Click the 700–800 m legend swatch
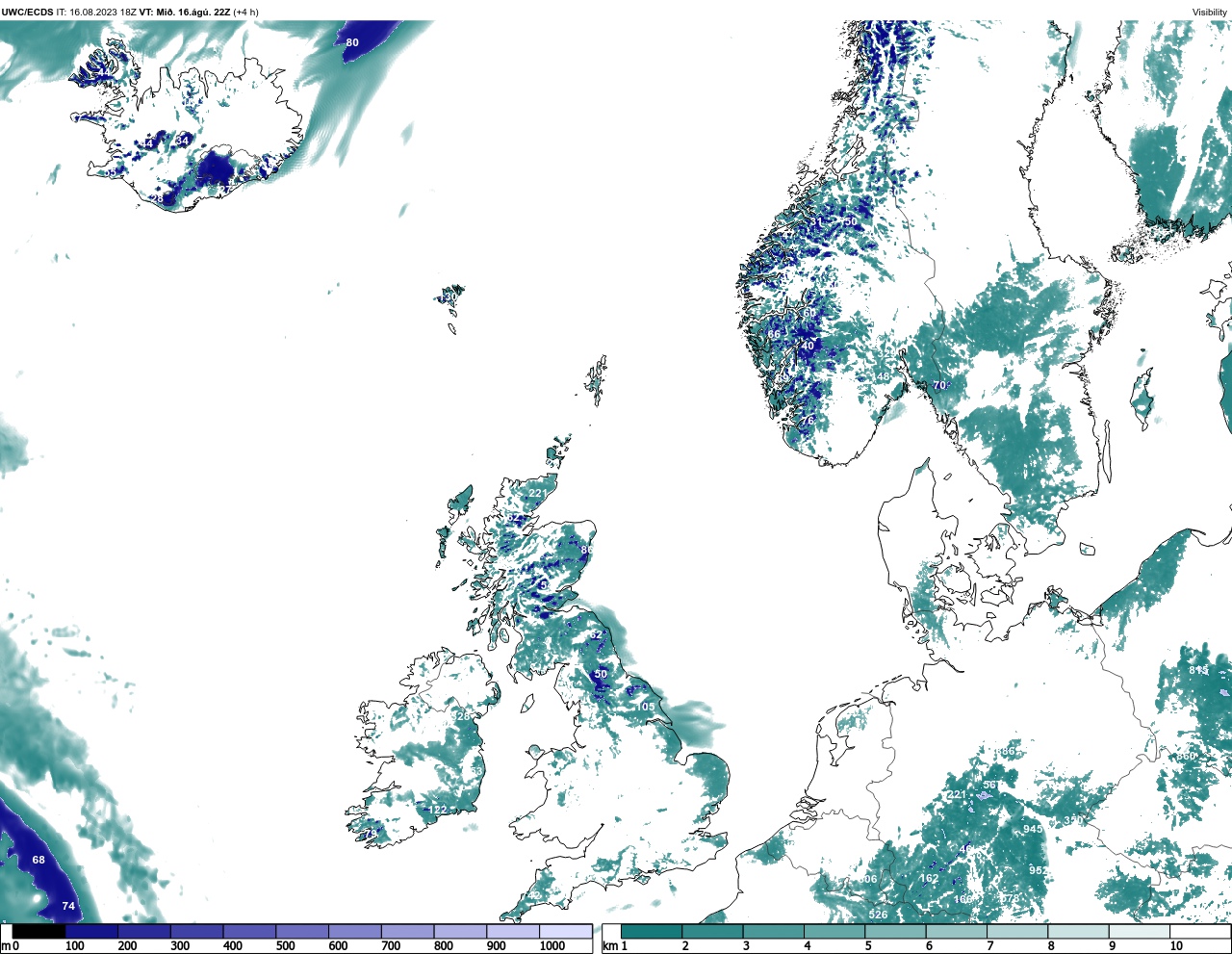Viewport: 1232px width, 954px height. (x=407, y=932)
